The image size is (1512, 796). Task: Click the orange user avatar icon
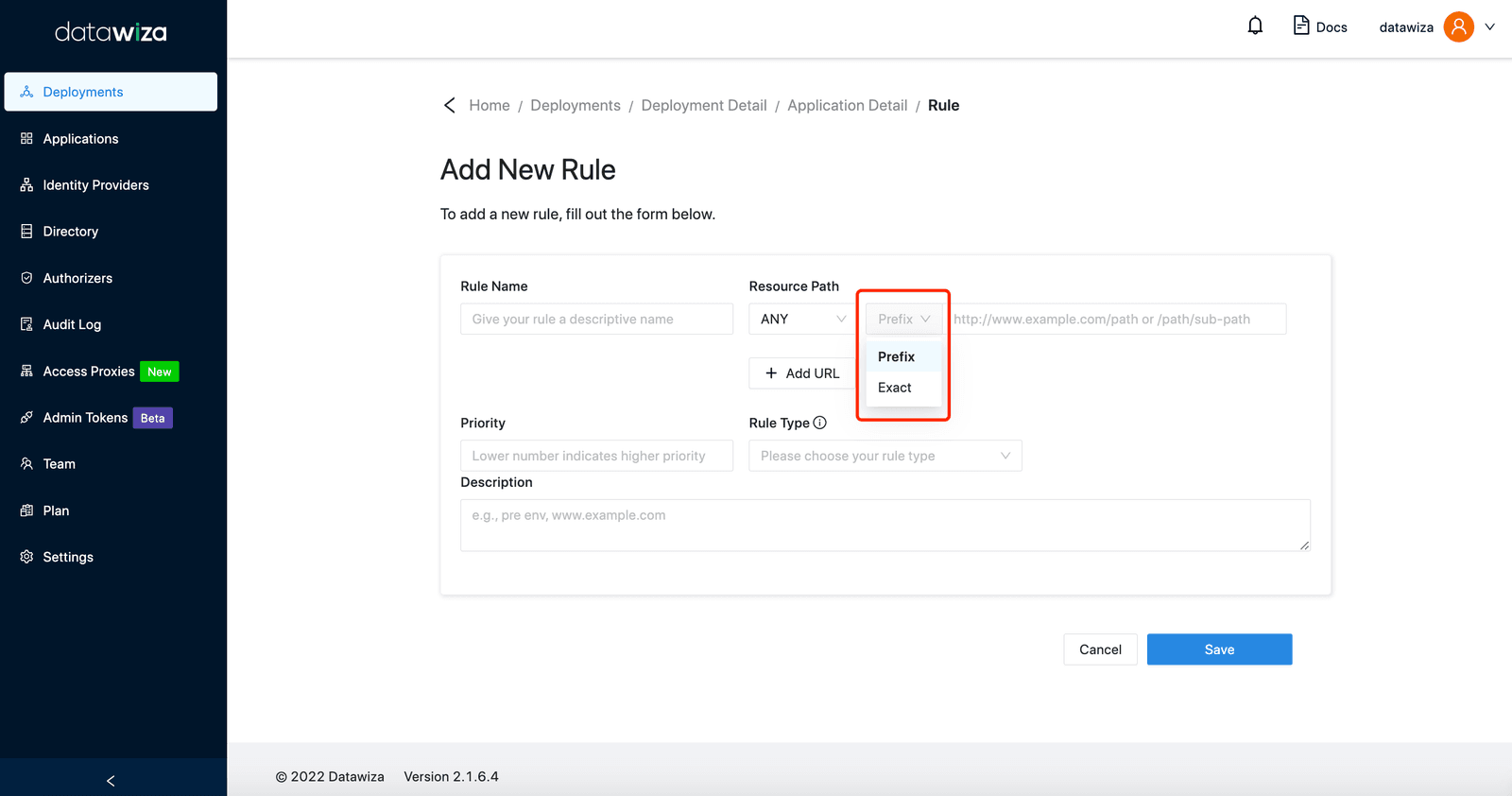(x=1458, y=26)
